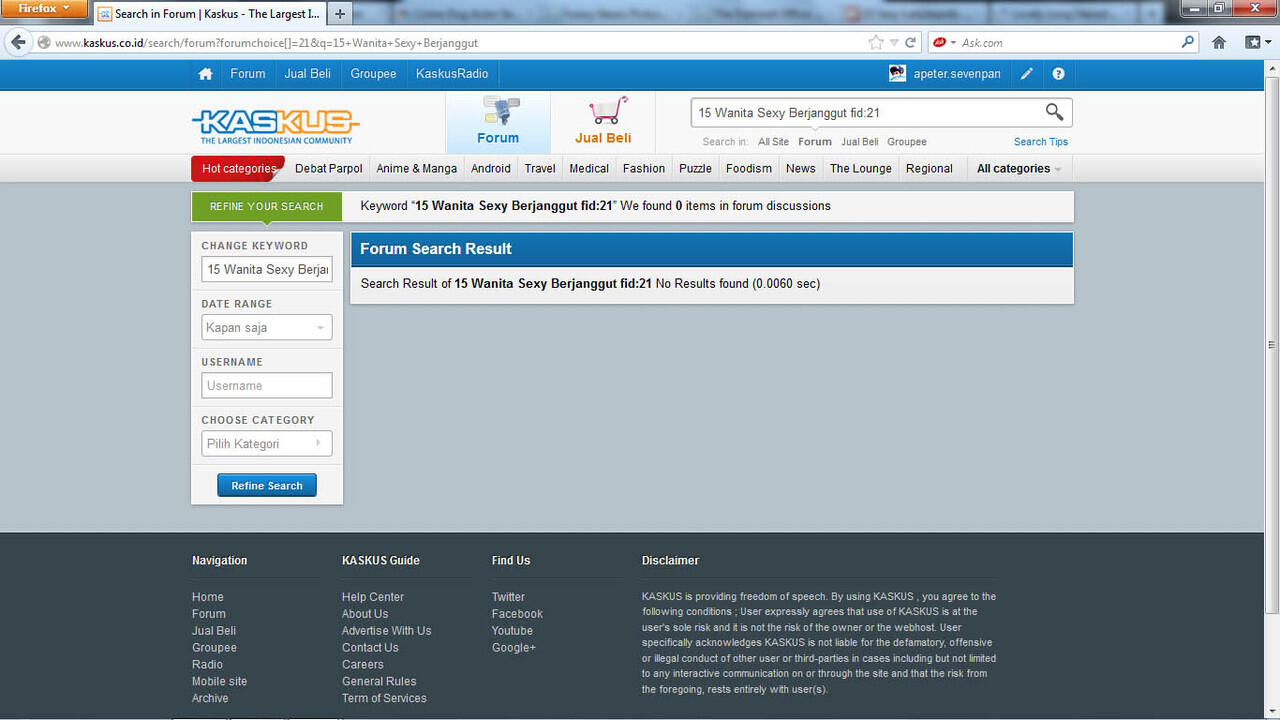Open the Forum section icon tab
Image resolution: width=1280 pixels, height=720 pixels.
[x=498, y=122]
